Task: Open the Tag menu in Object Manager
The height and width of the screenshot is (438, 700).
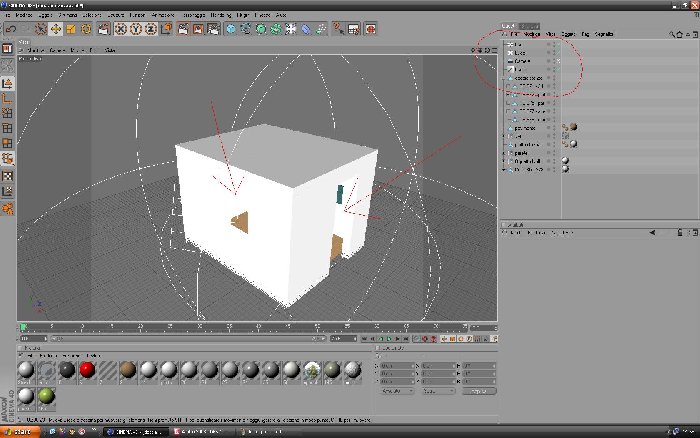Action: point(585,34)
